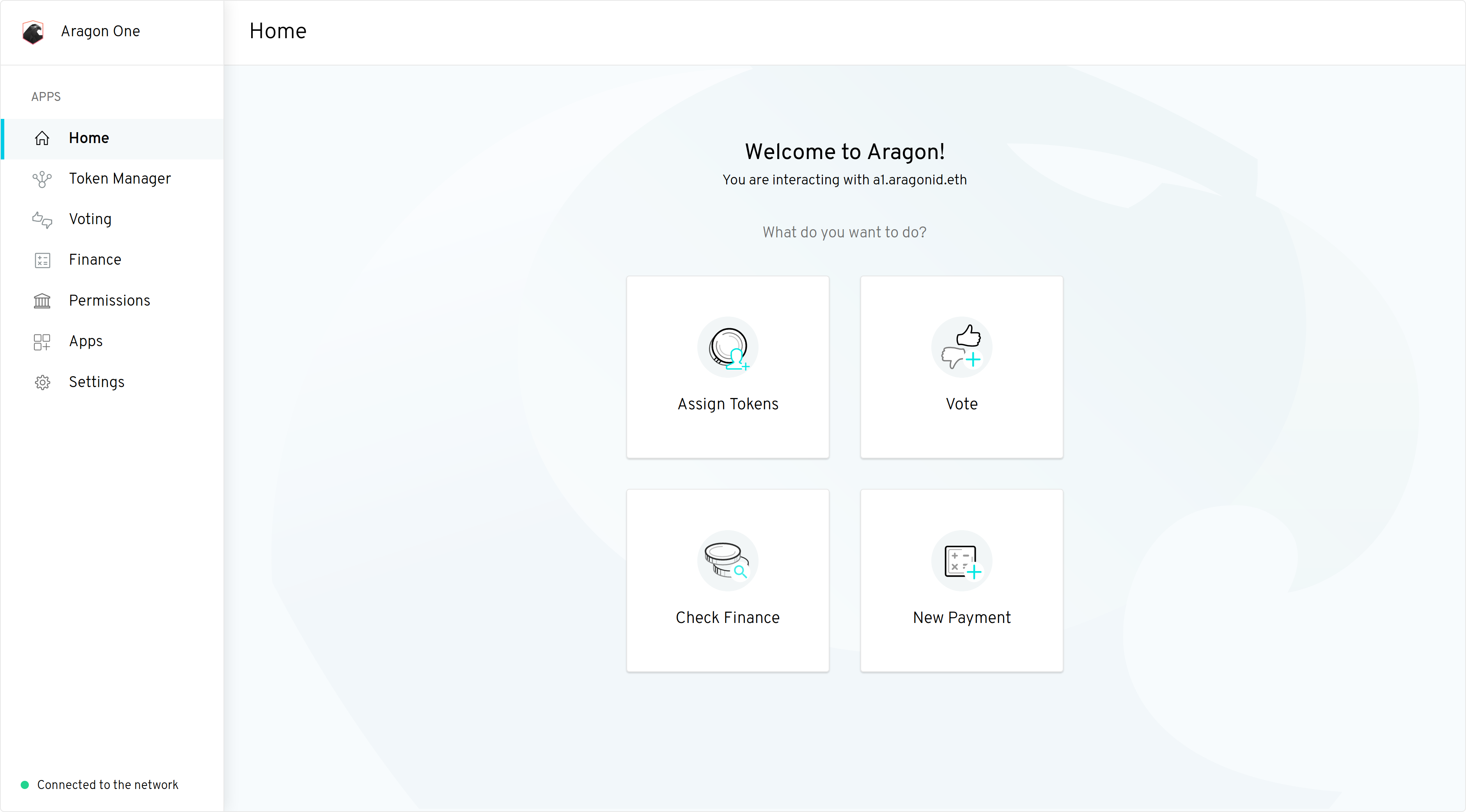Select the Voting sidebar label
Screen dimensions: 1466x812
click(x=90, y=219)
